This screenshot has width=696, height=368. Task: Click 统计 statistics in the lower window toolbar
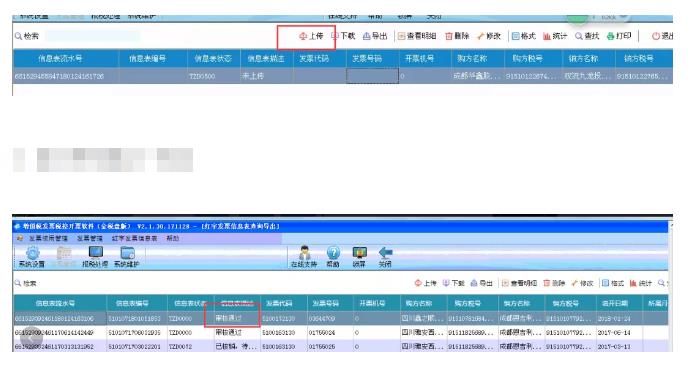(x=641, y=283)
